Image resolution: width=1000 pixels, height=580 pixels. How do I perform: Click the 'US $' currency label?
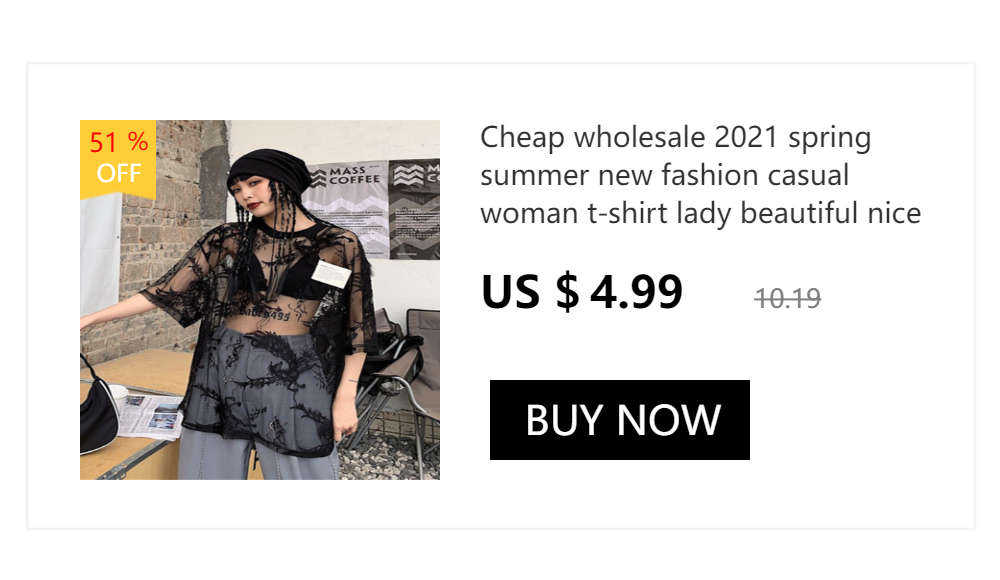(x=530, y=292)
